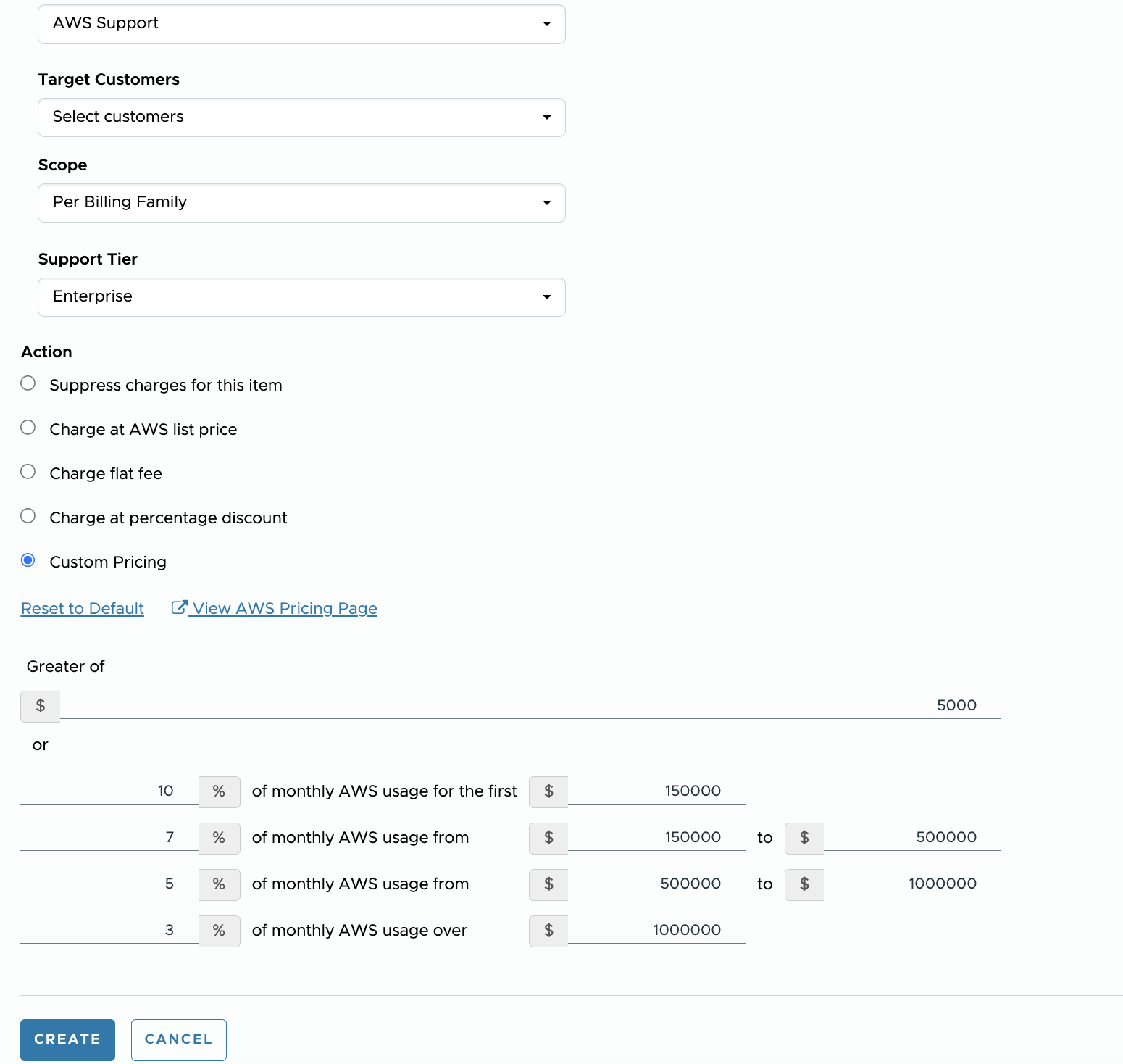Pick Charge at percentage discount option

pyautogui.click(x=28, y=516)
